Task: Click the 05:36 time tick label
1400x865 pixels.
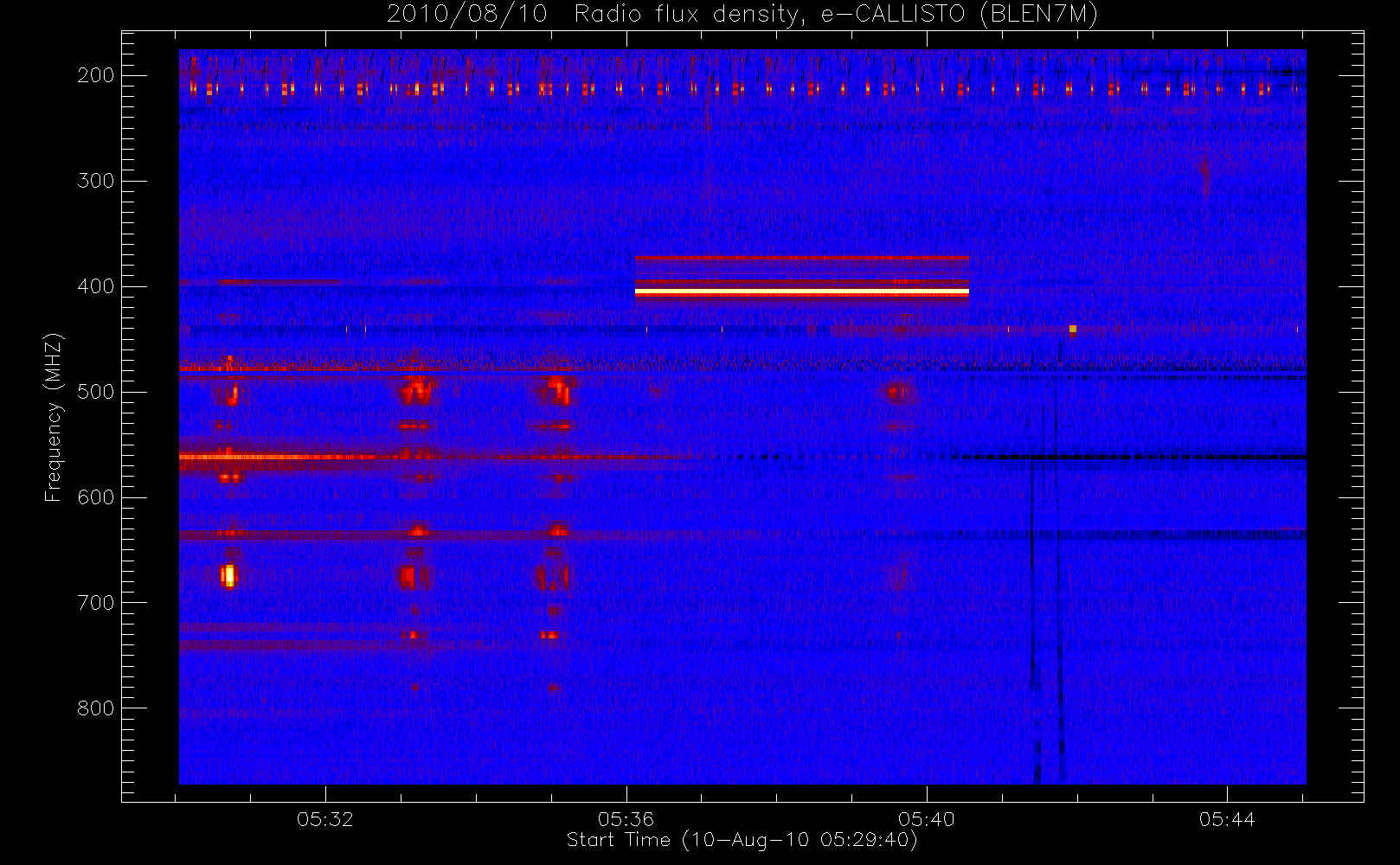Action: click(x=626, y=819)
